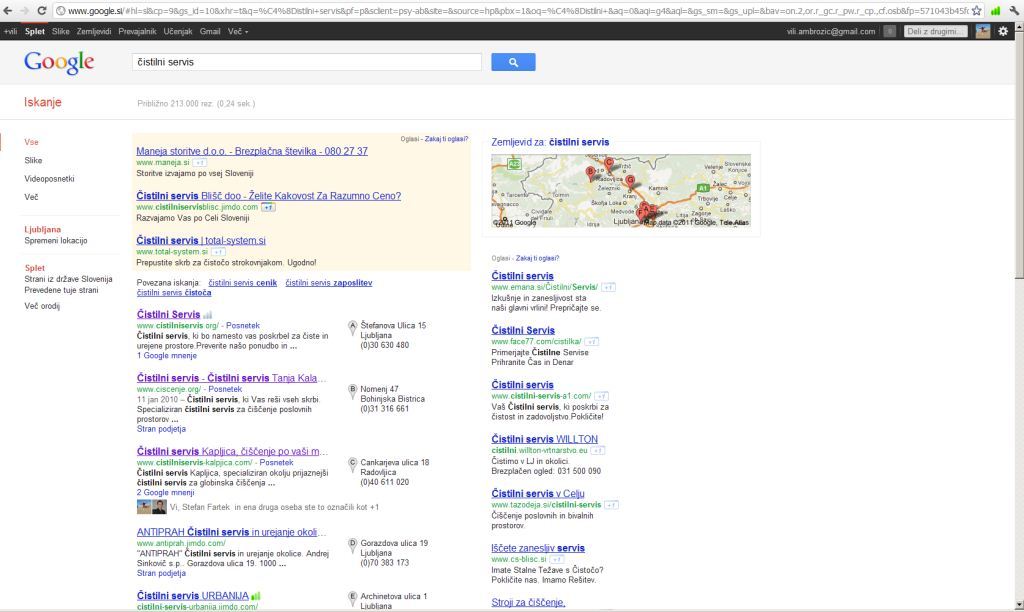
Task: Open 'Slike' in the top black bar
Action: click(61, 31)
